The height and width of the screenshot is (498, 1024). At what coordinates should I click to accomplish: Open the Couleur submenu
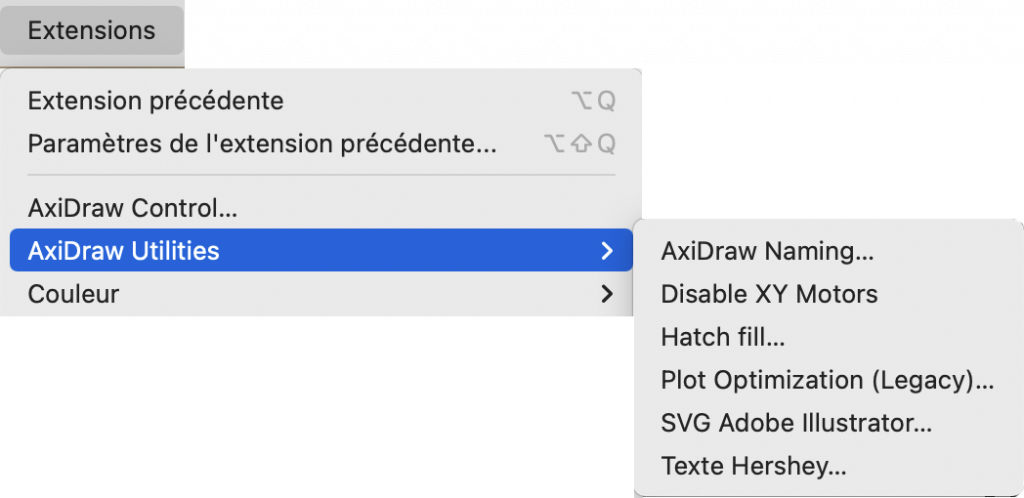(x=74, y=294)
